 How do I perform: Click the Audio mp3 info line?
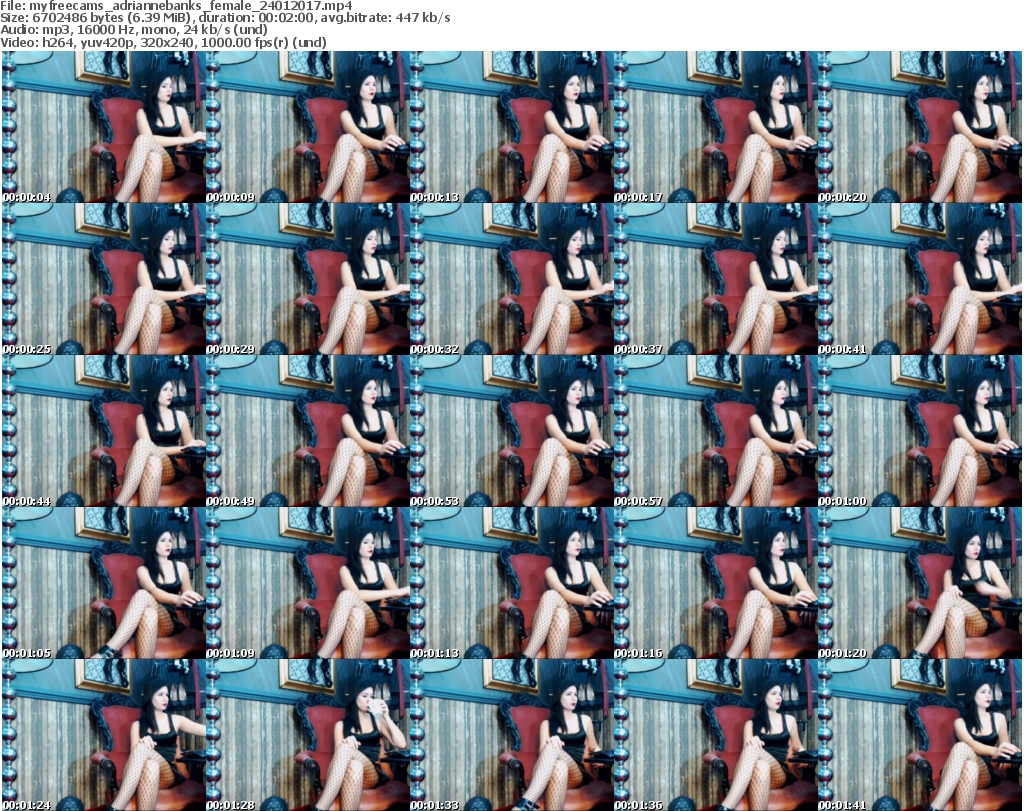[134, 30]
